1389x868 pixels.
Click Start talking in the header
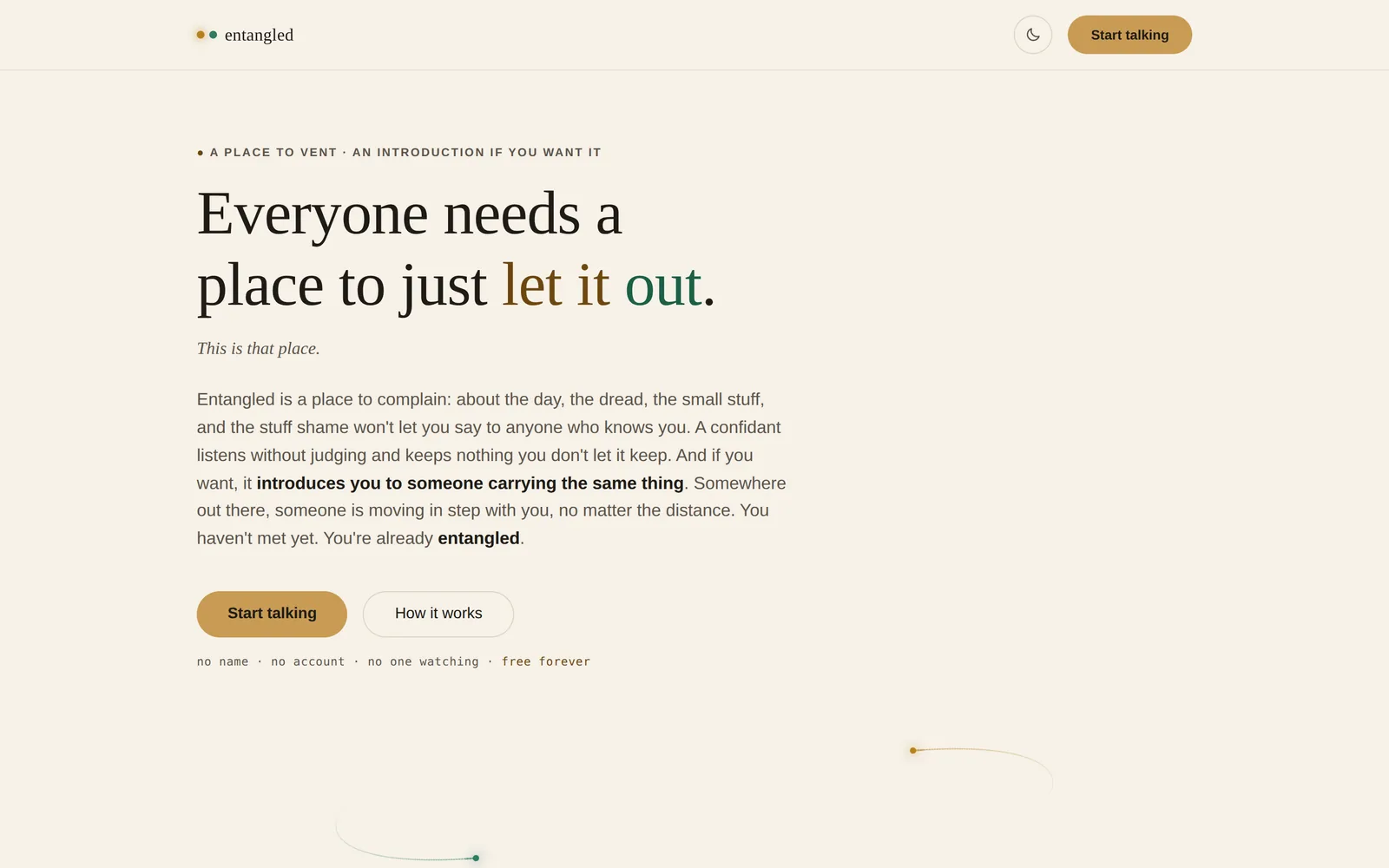pos(1129,35)
